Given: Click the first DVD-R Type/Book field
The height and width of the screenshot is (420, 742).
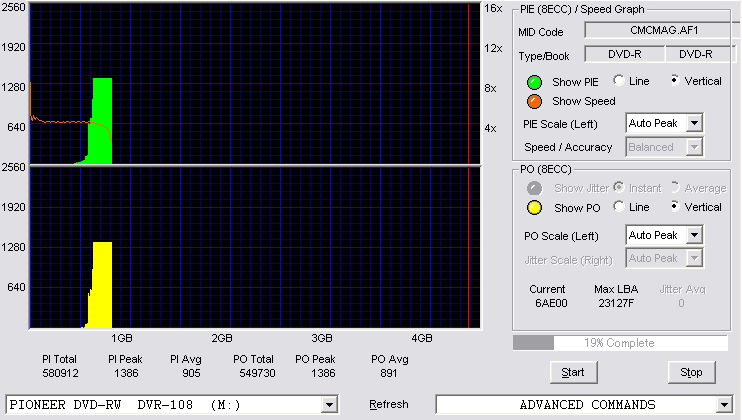Looking at the screenshot, I should tap(625, 54).
